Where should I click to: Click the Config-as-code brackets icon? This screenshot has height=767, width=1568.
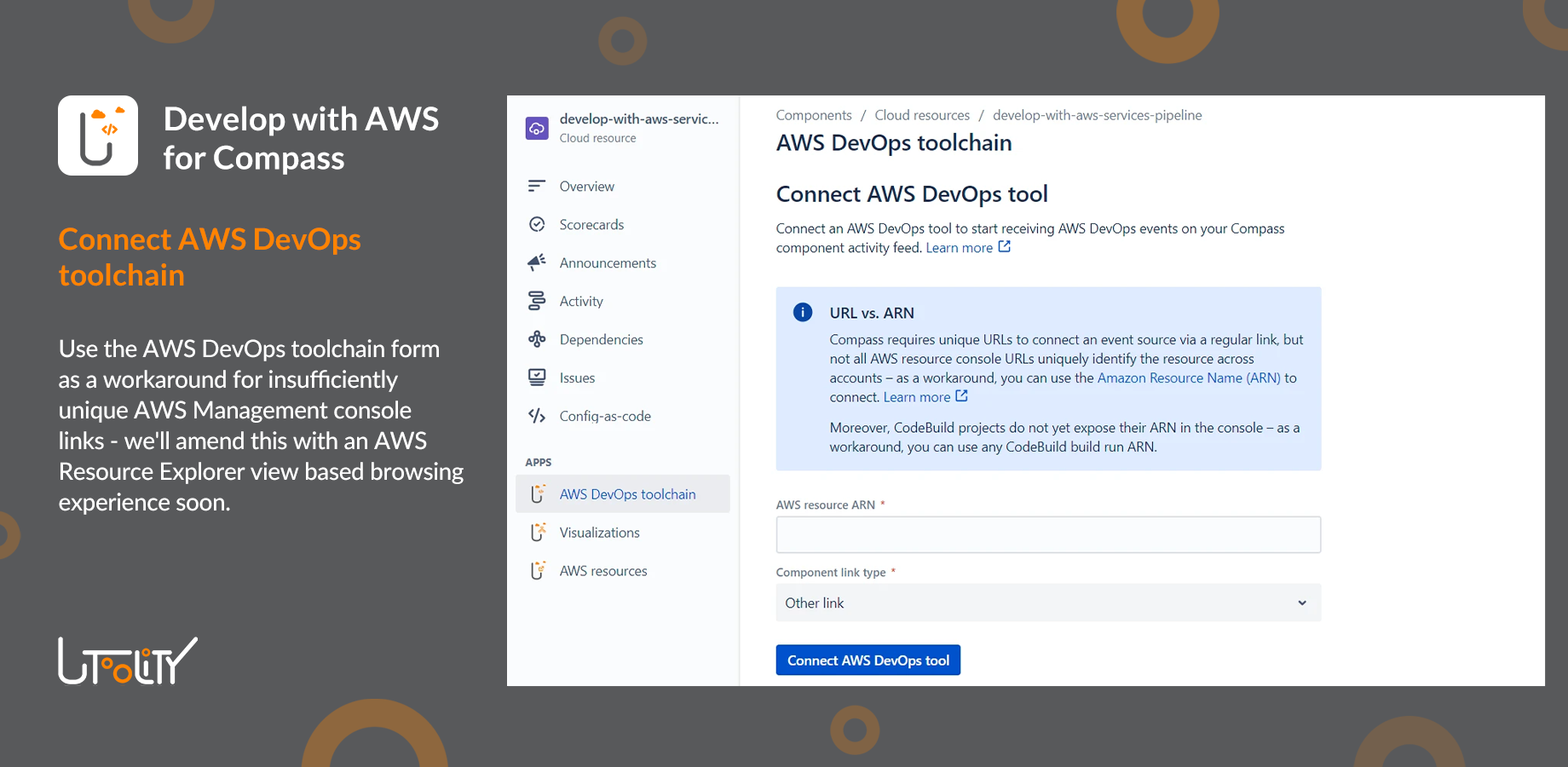coord(537,416)
